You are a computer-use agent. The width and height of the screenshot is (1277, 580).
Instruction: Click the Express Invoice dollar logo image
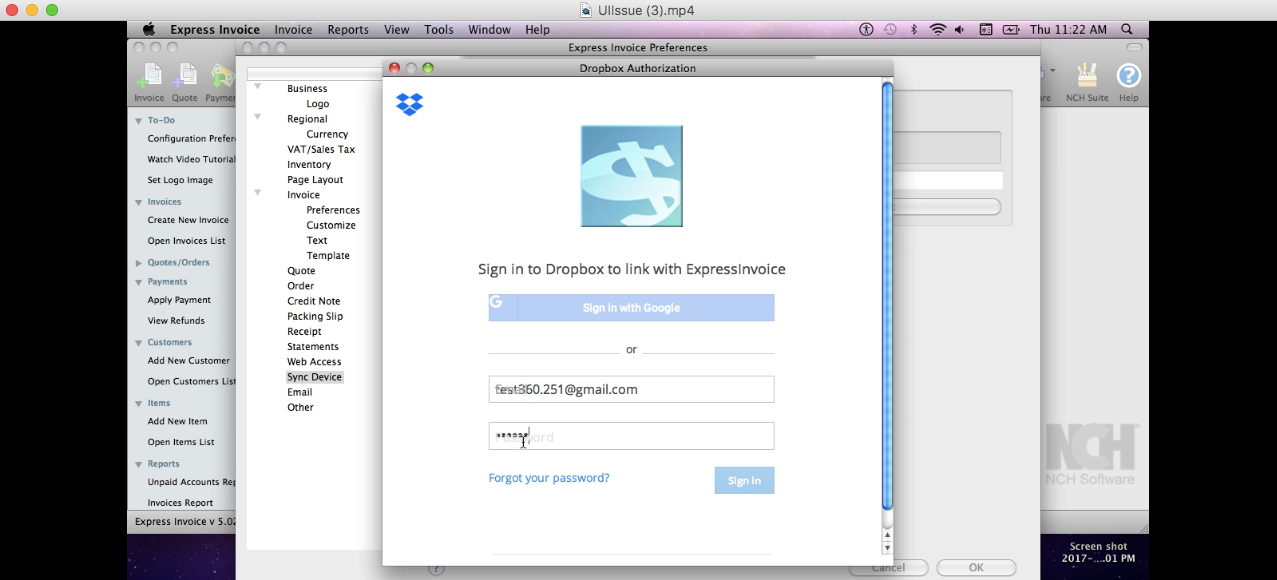coord(632,176)
